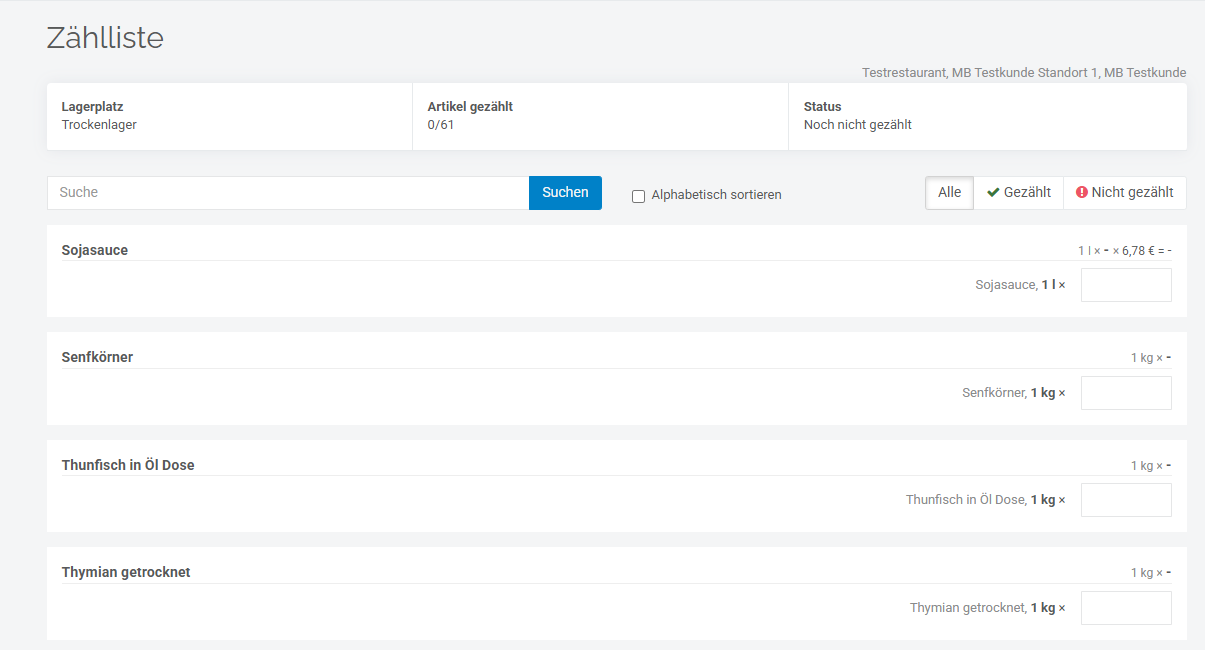Image resolution: width=1205 pixels, height=650 pixels.
Task: Click the Thymian getrocknet item heading
Action: (126, 572)
